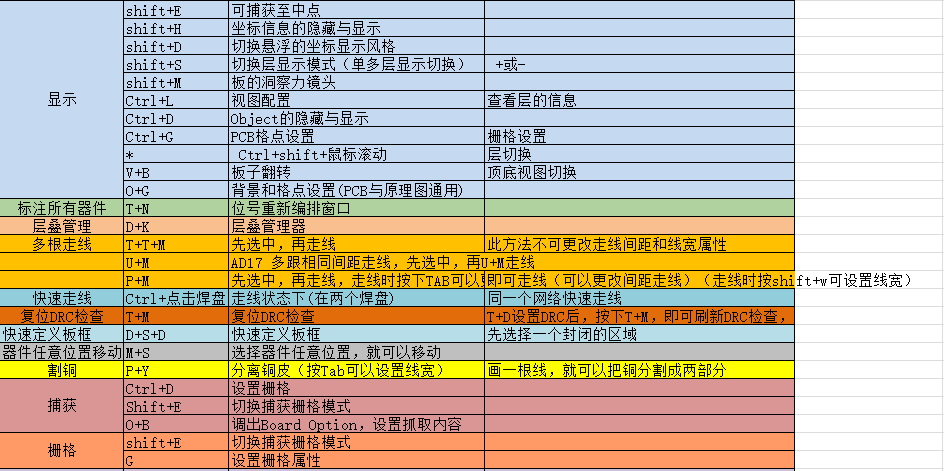
Task: Select the 视图配置 cell
Action: (356, 100)
